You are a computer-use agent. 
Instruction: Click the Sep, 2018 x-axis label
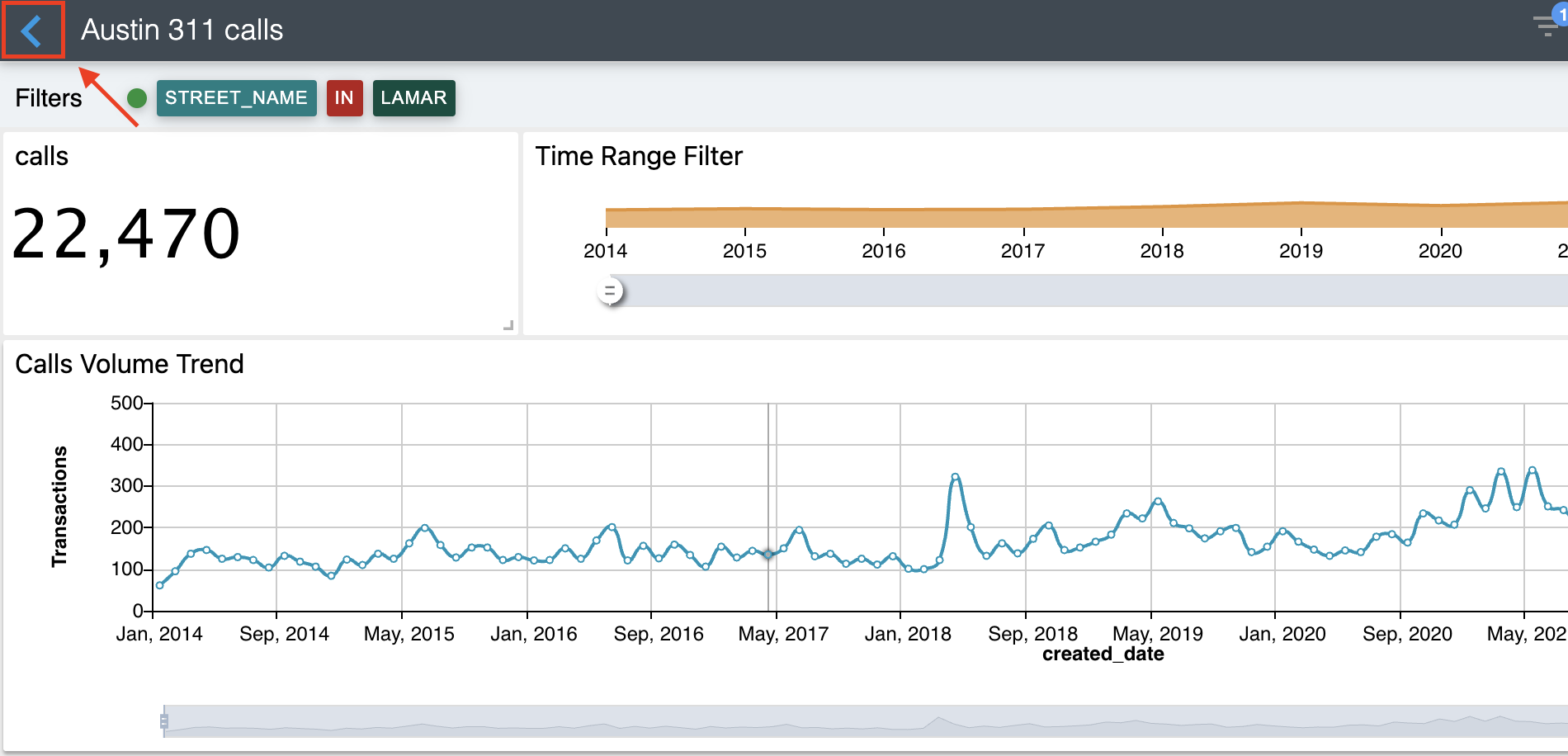1032,634
